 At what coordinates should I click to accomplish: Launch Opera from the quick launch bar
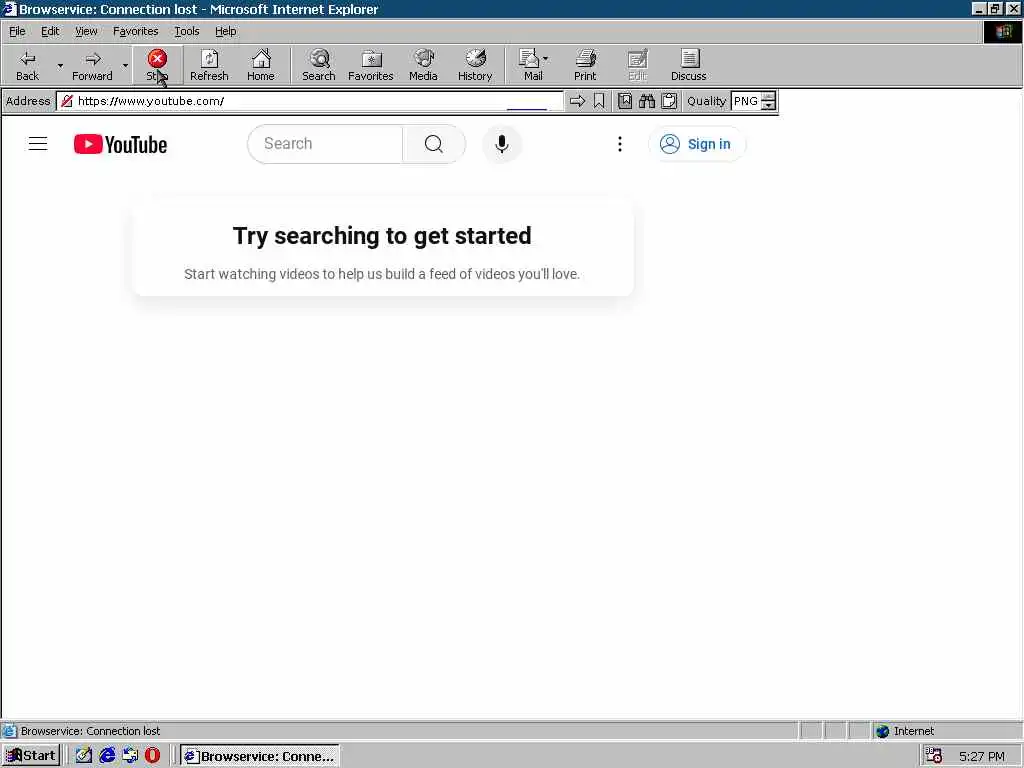coord(152,756)
